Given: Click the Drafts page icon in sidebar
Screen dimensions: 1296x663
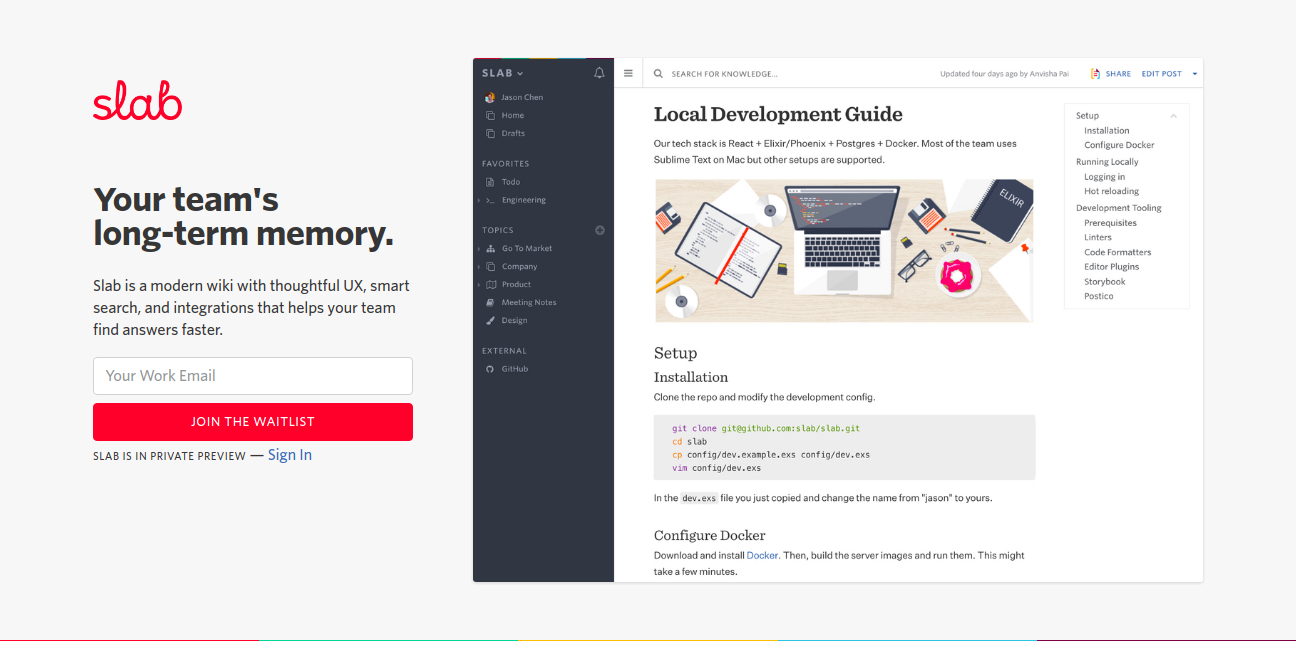Looking at the screenshot, I should click(490, 133).
